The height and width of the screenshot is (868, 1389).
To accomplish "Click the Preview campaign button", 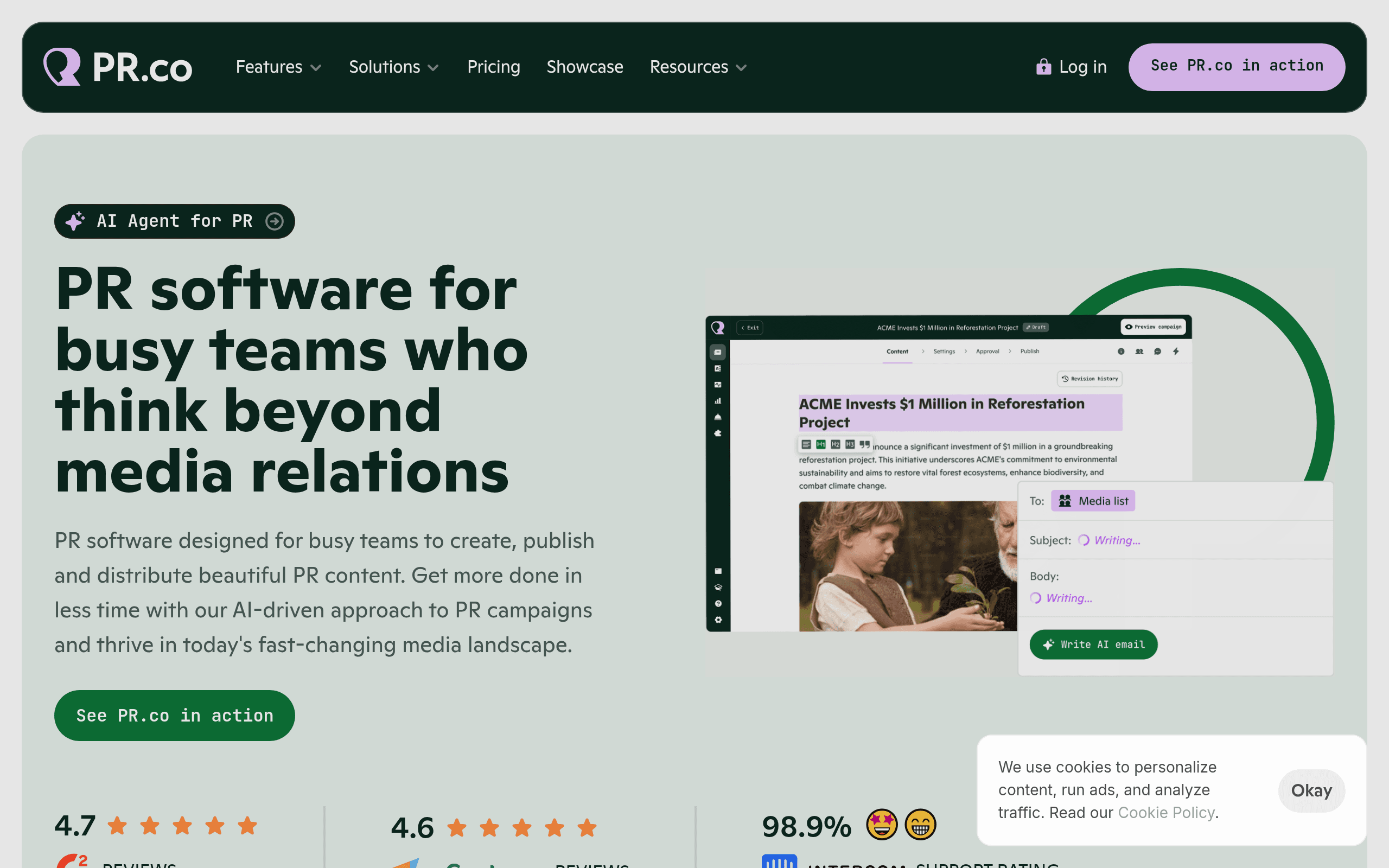I will [x=1153, y=327].
